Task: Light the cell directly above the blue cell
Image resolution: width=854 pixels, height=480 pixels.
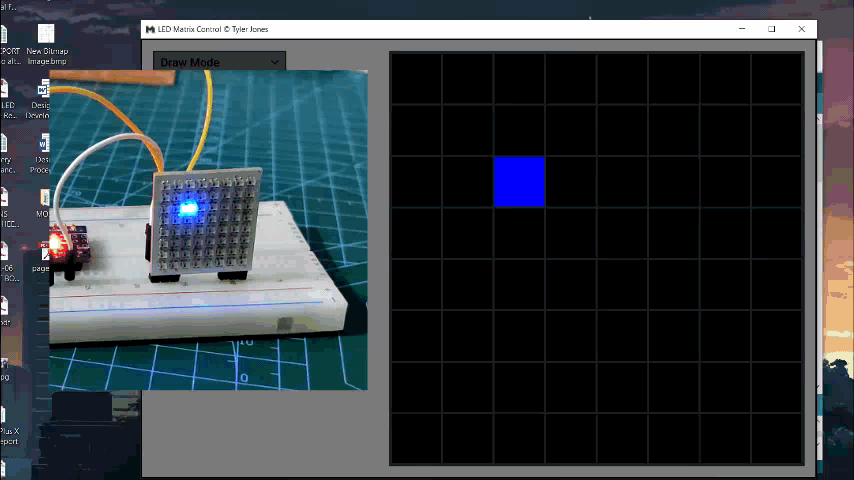Action: 519,130
